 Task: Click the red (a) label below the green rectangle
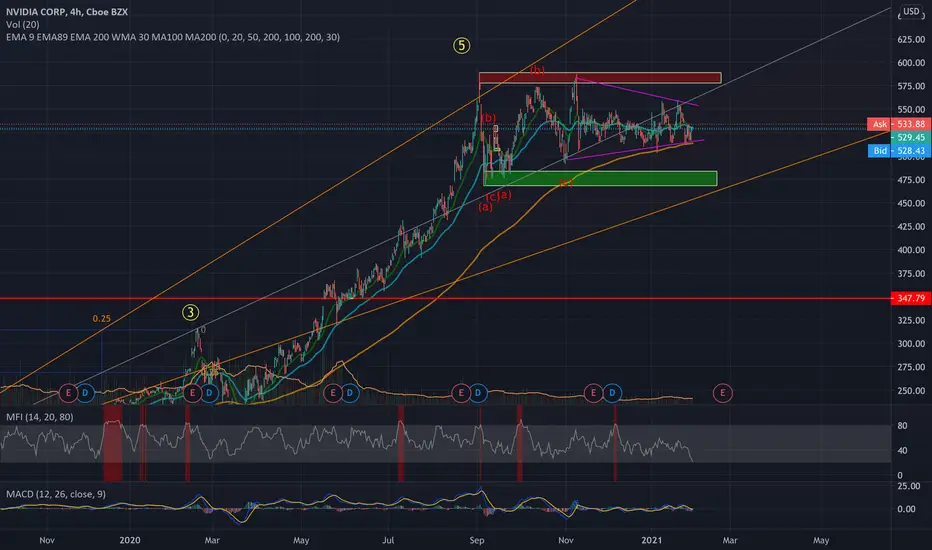486,207
